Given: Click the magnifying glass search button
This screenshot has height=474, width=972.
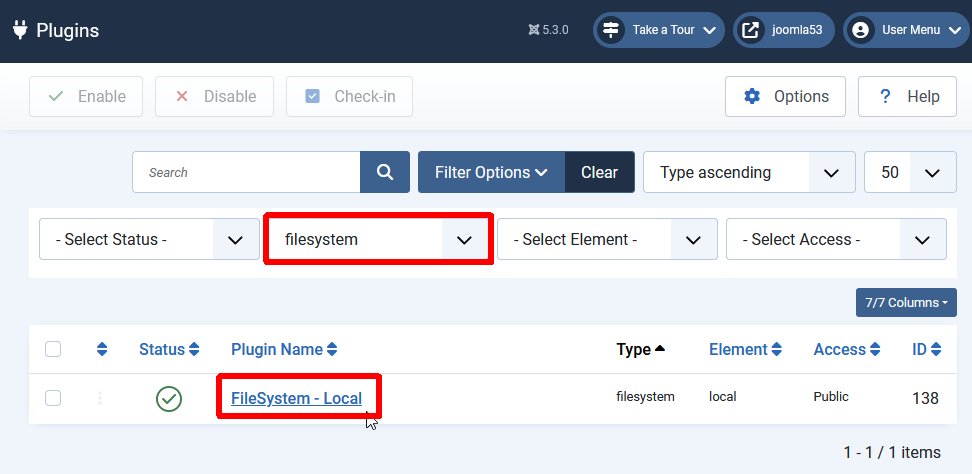Looking at the screenshot, I should (x=385, y=172).
